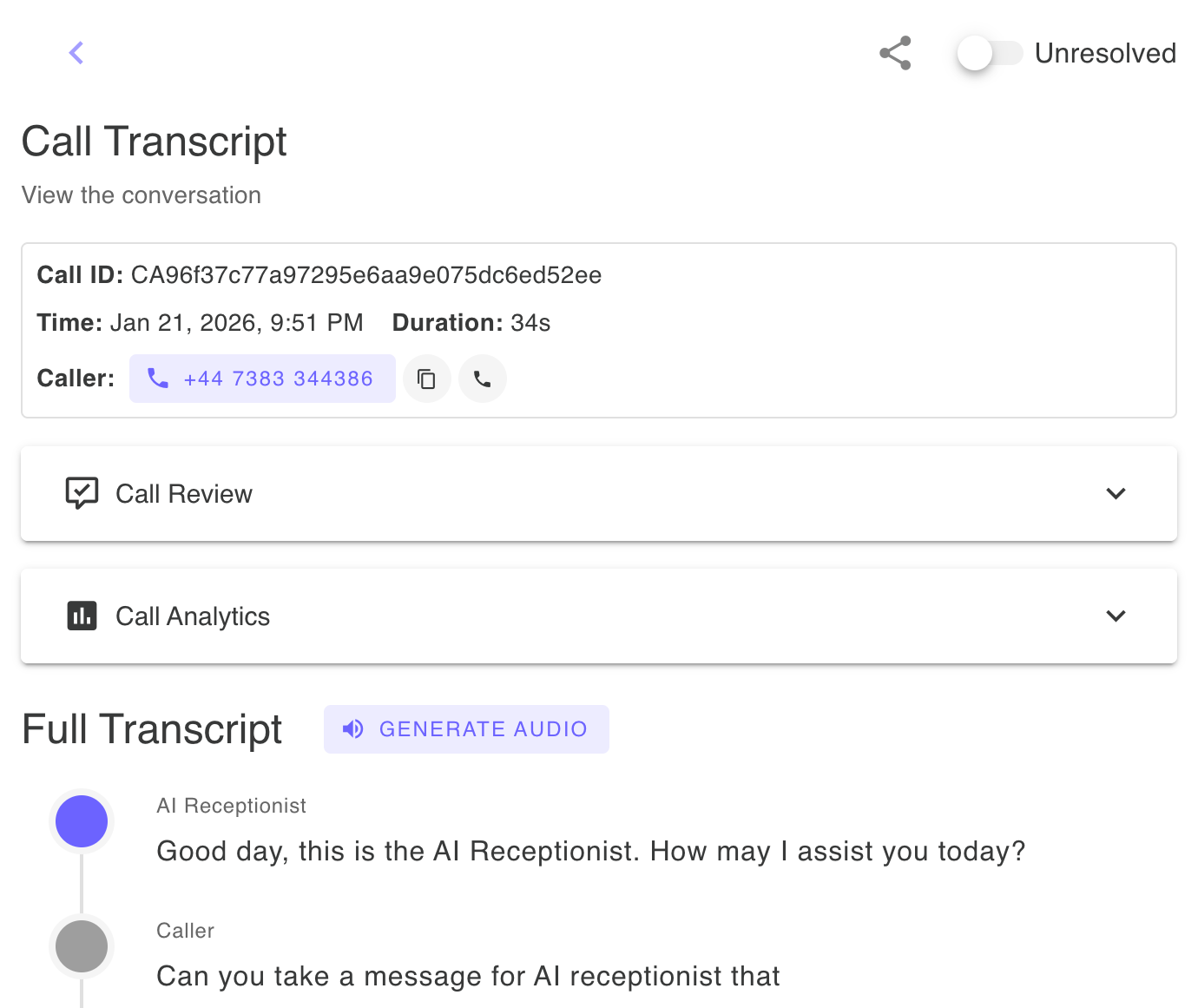Open the Call Review chevron dropdown

coord(1116,493)
